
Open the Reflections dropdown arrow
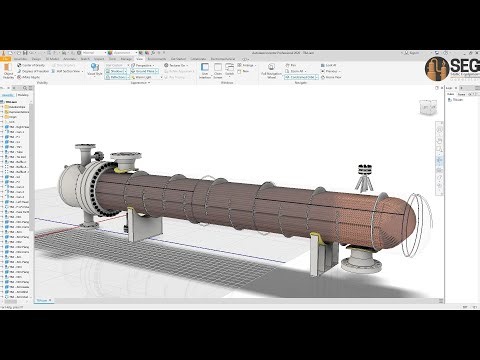coord(127,77)
